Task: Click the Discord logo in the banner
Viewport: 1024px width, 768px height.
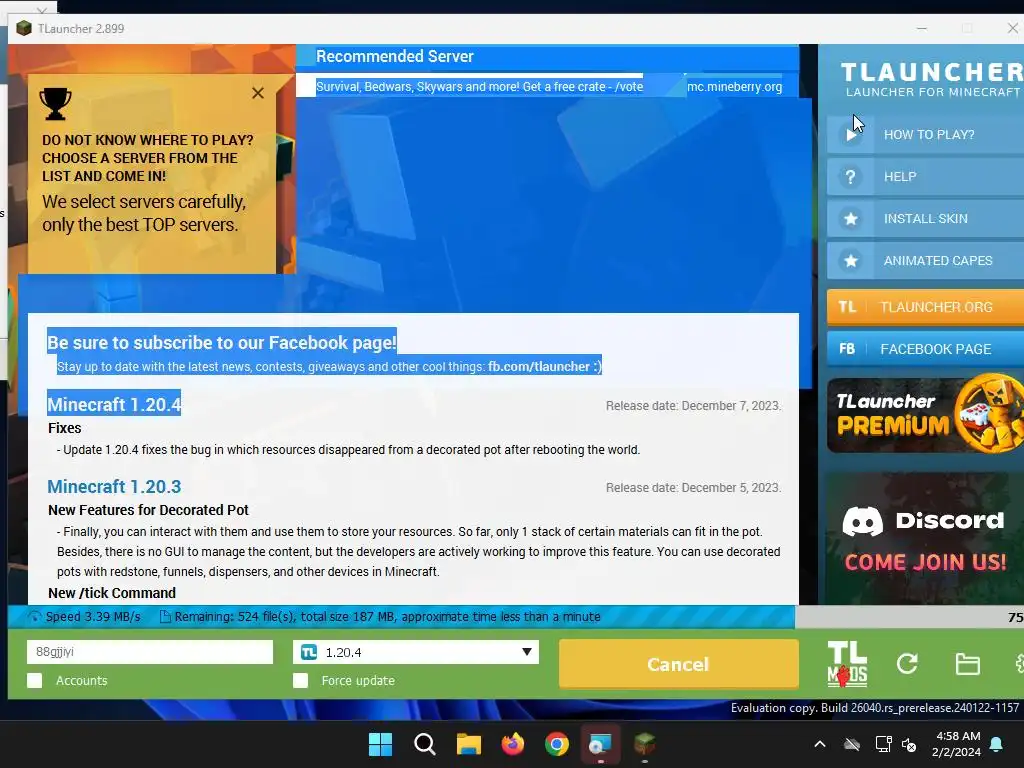Action: (x=862, y=520)
